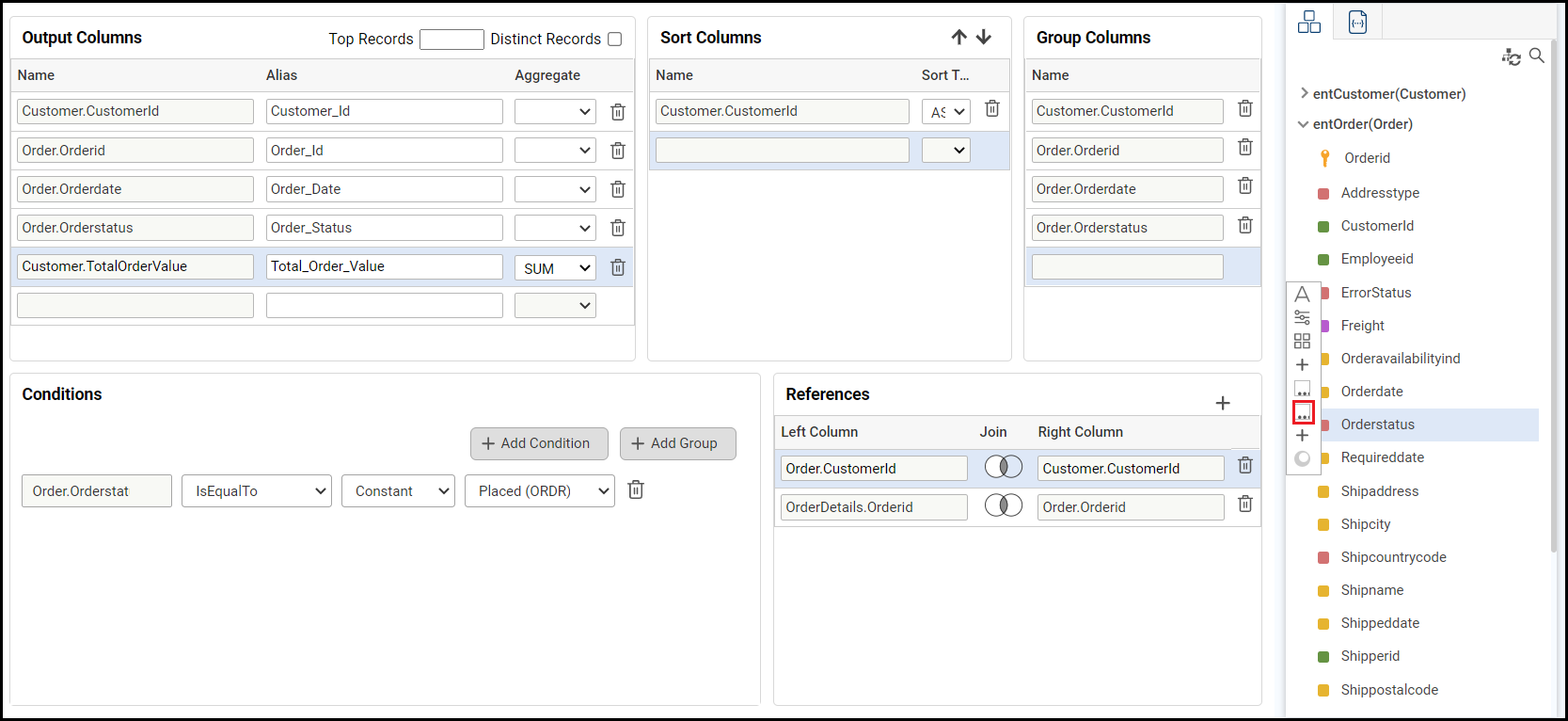Click the Top Records input field
The image size is (1568, 721).
pos(451,39)
